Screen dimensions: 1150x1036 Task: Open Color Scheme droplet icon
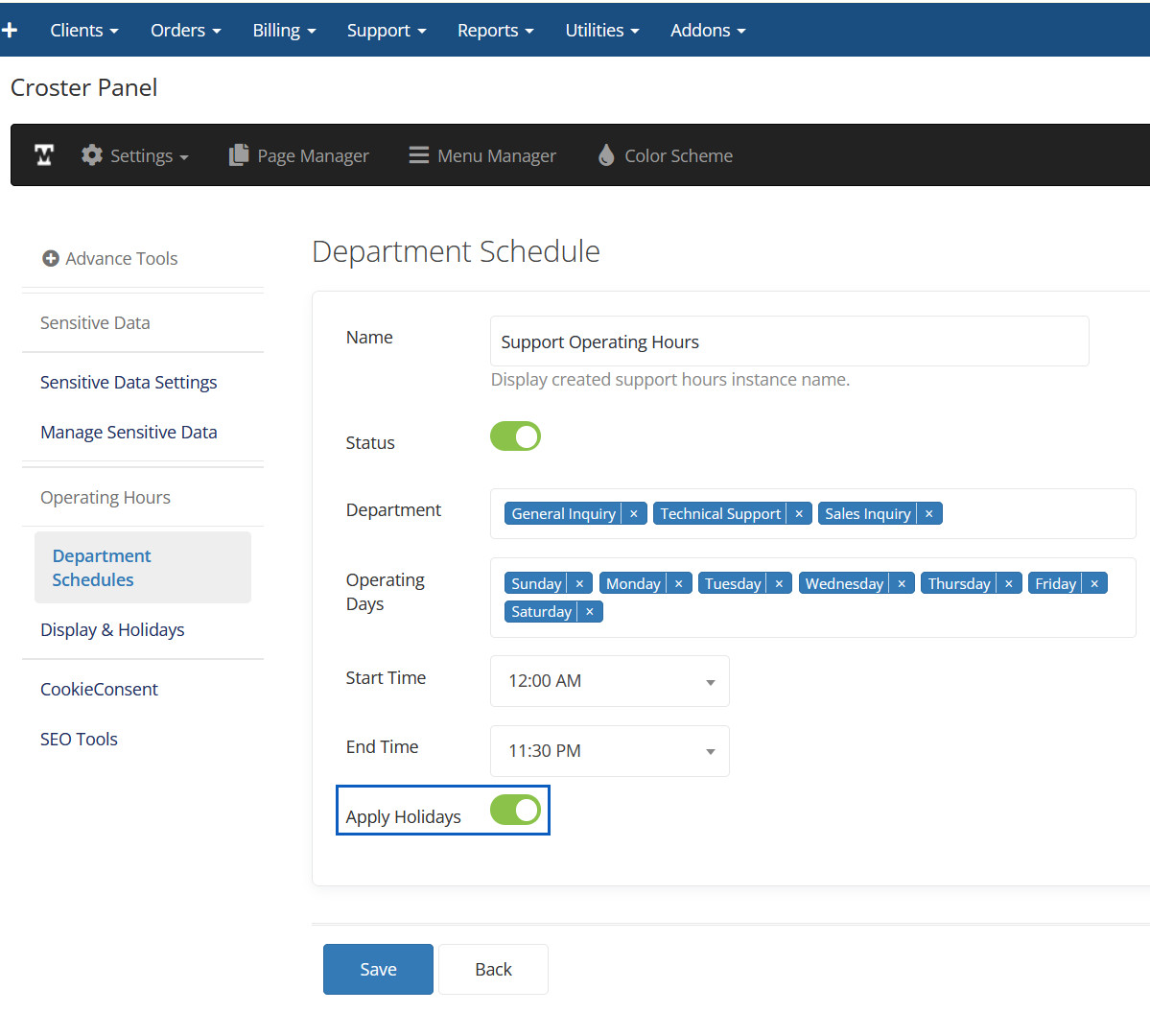pos(606,155)
